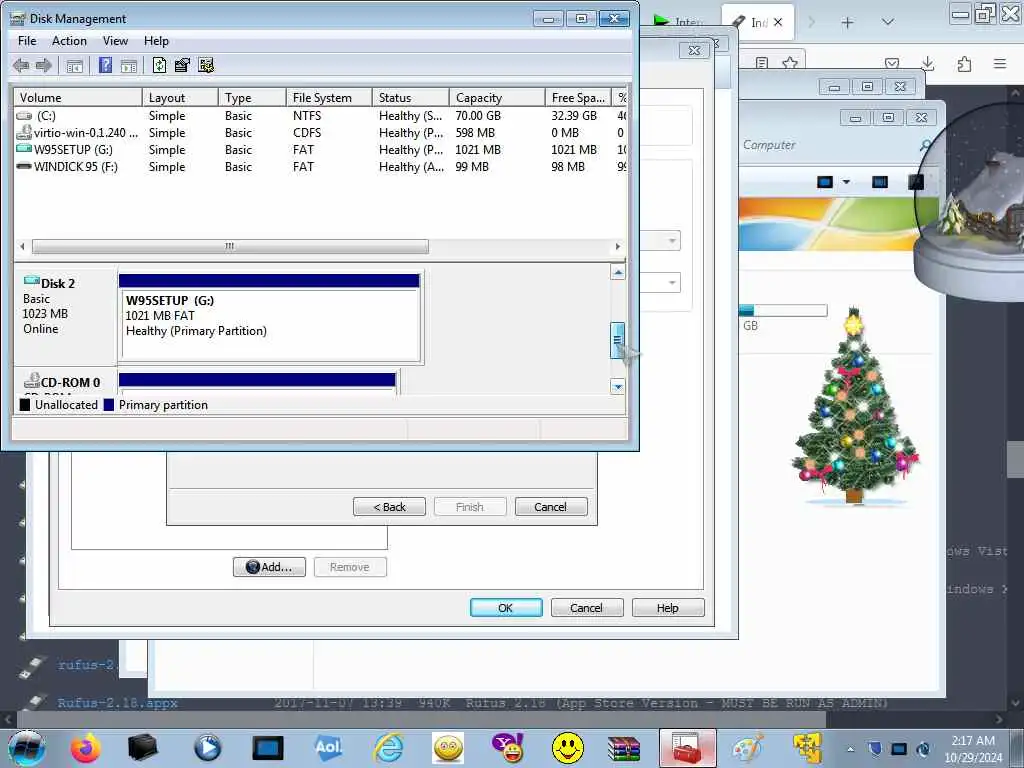Sort by the Volume column header

[78, 97]
